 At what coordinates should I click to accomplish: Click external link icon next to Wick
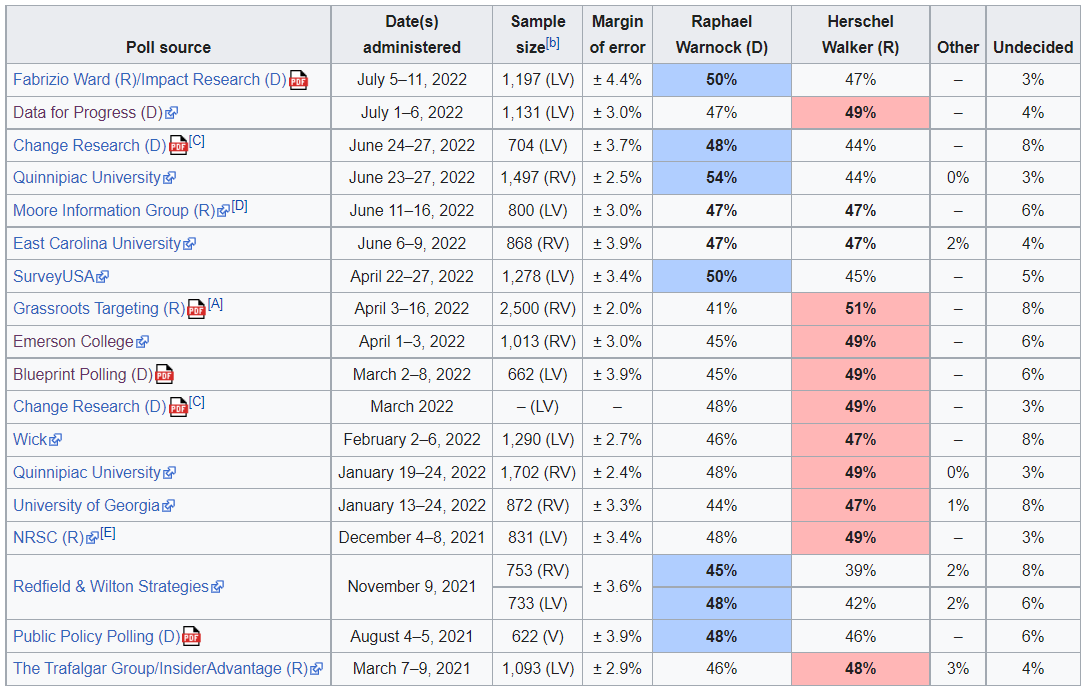click(x=56, y=440)
